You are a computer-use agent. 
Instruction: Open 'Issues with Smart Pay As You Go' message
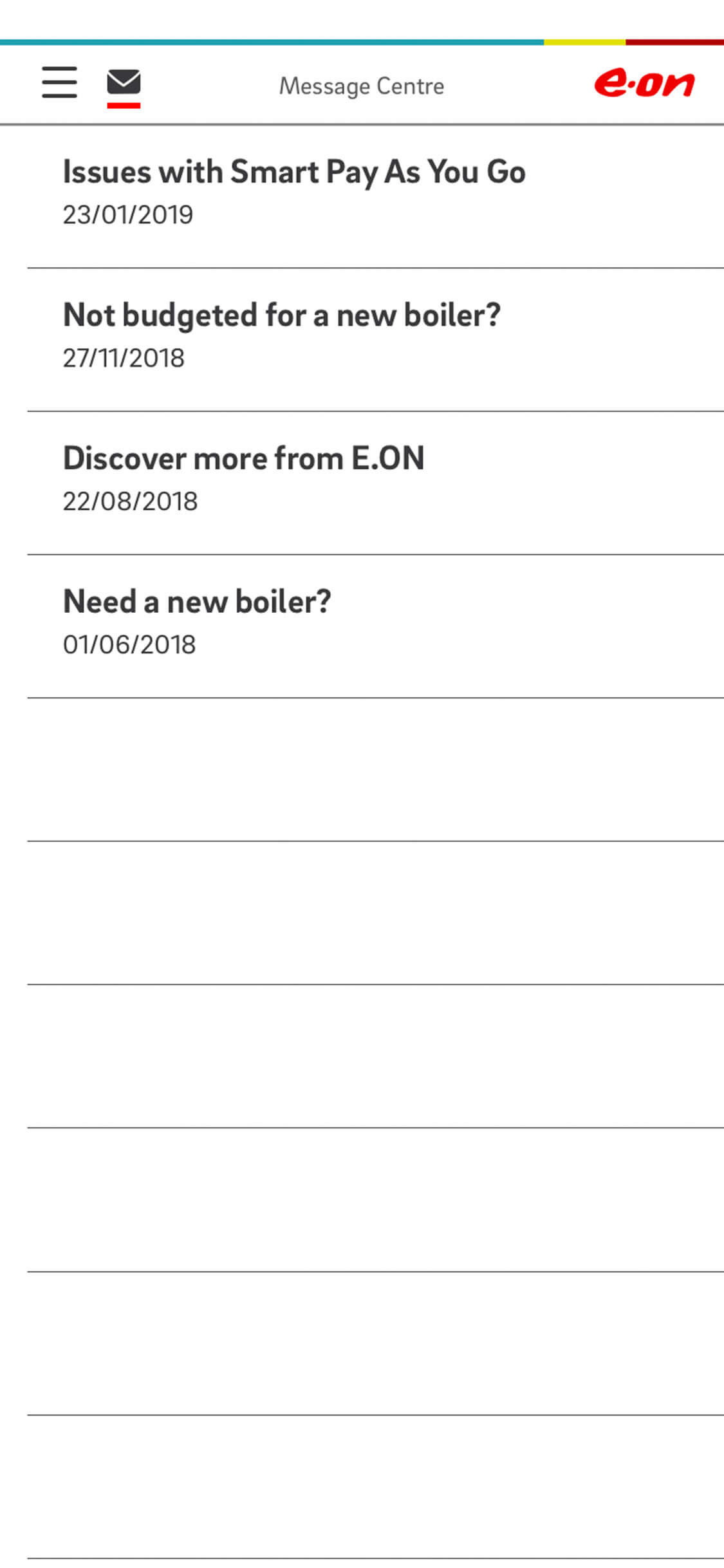tap(294, 172)
